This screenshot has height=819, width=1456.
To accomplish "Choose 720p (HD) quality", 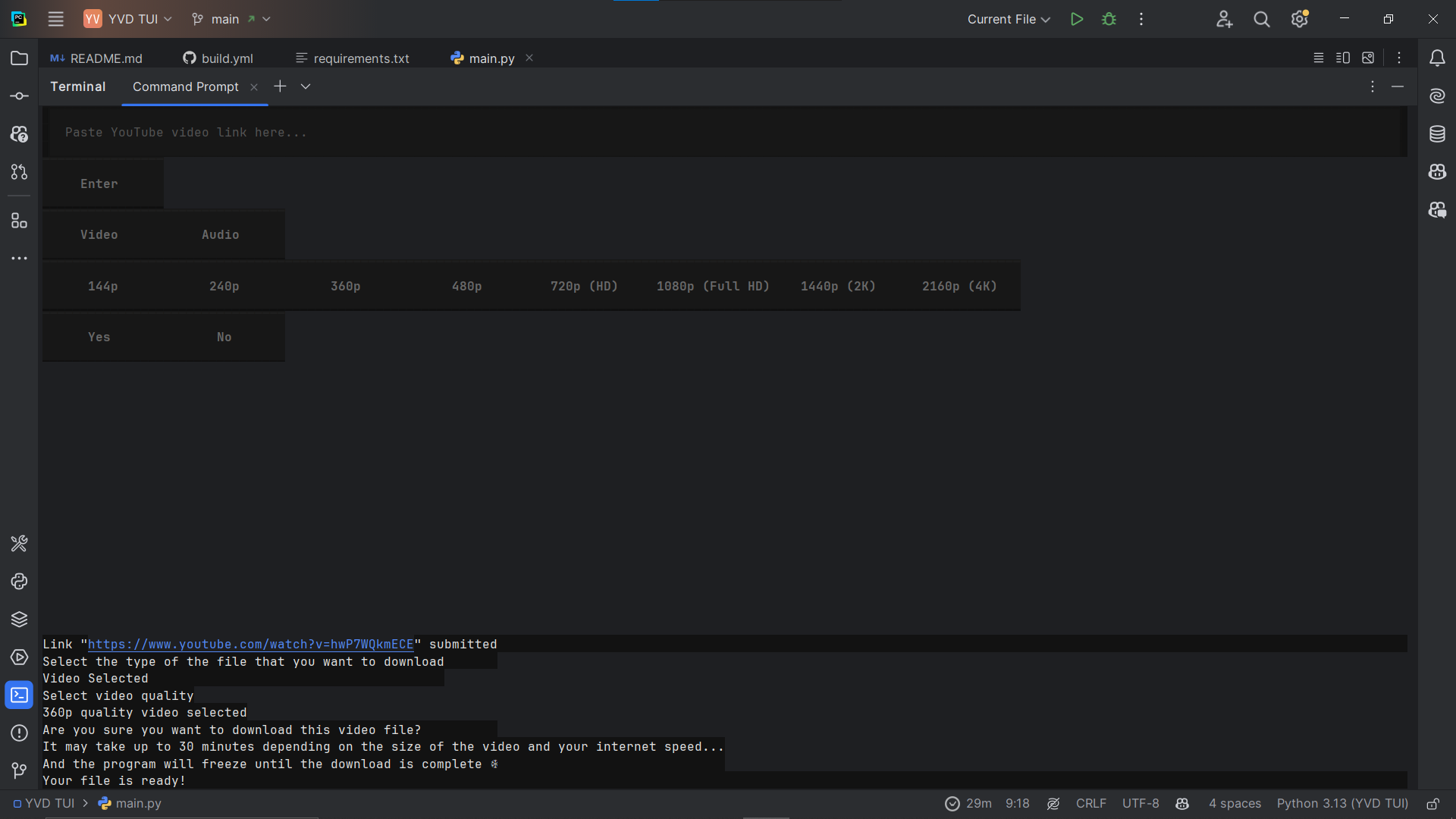I will point(584,286).
